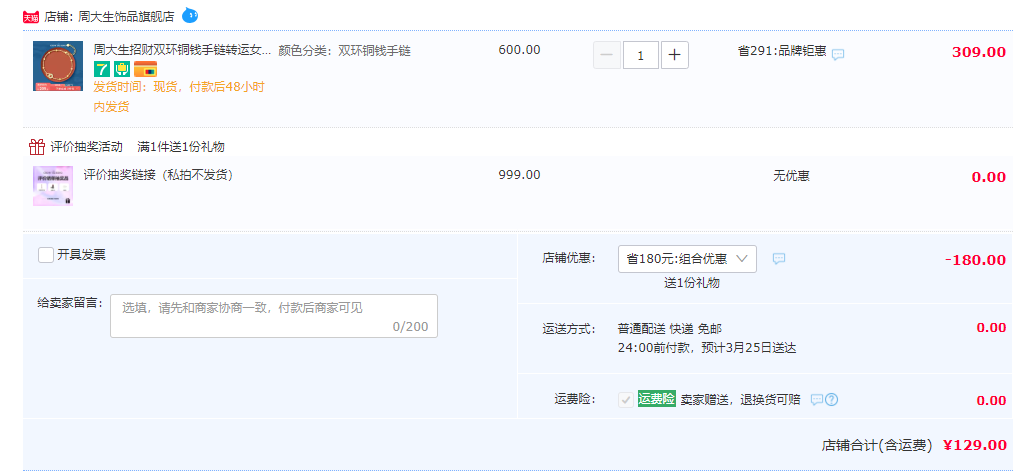This screenshot has height=472, width=1025.
Task: Click the -180.00 discount amount
Action: (975, 260)
